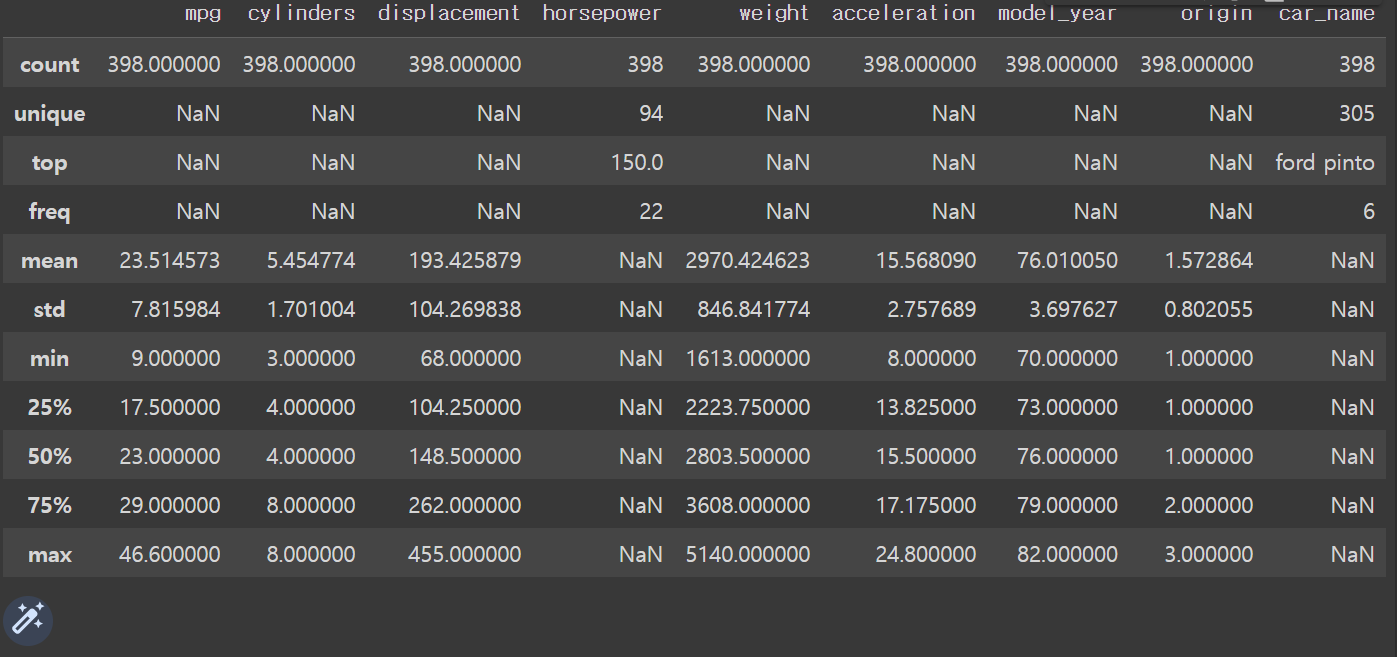Select the weight column header
Image resolution: width=1397 pixels, height=657 pixels.
coord(774,13)
